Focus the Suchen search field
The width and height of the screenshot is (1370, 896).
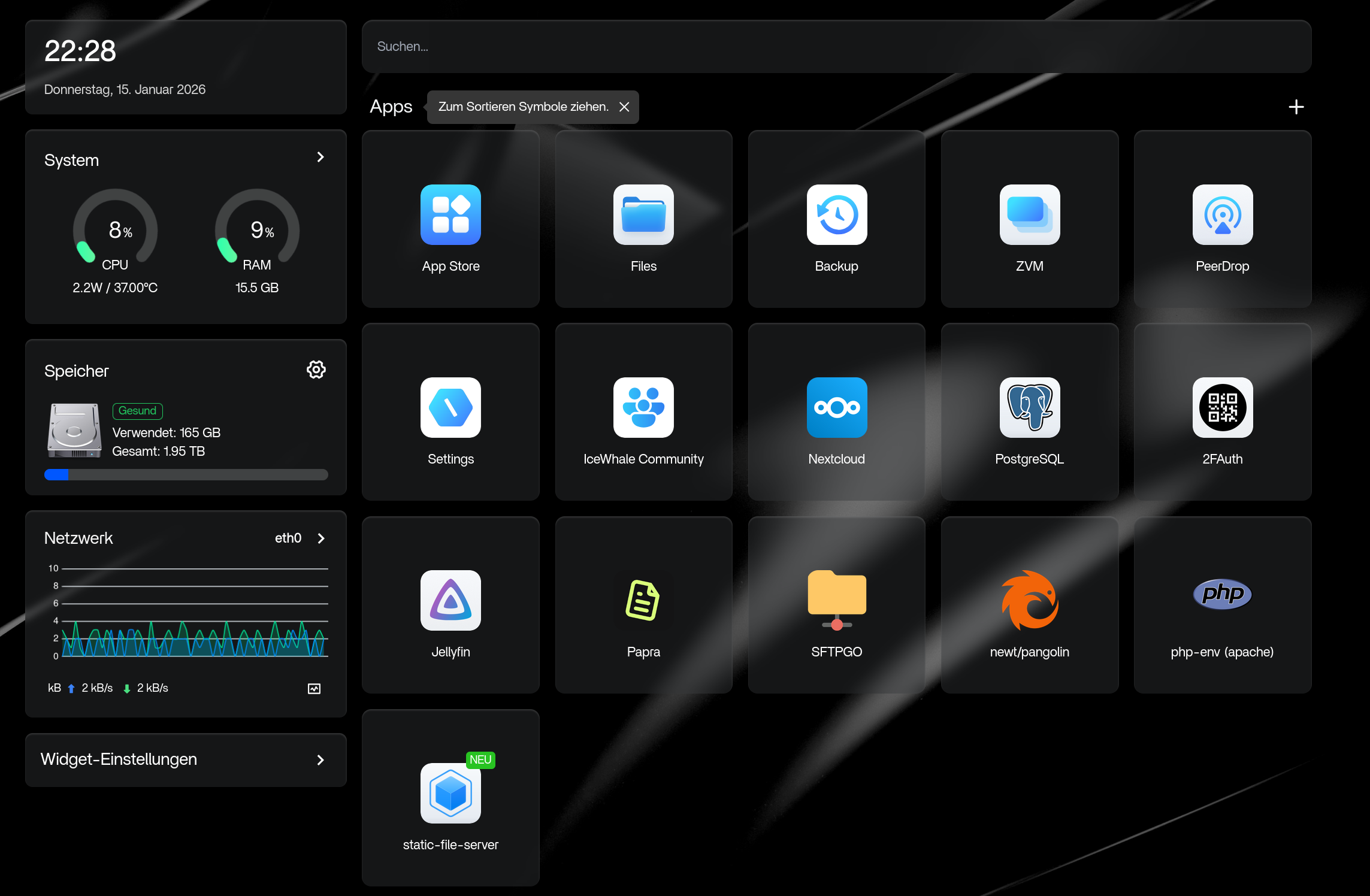coord(836,47)
